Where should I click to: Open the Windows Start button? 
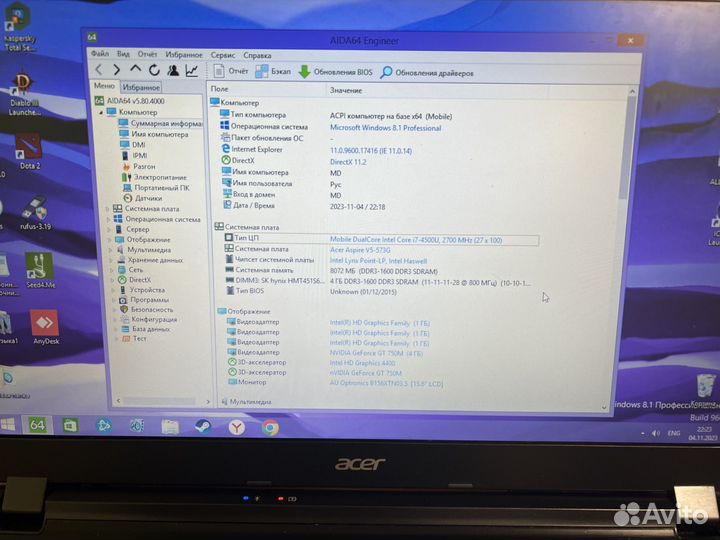(8, 425)
